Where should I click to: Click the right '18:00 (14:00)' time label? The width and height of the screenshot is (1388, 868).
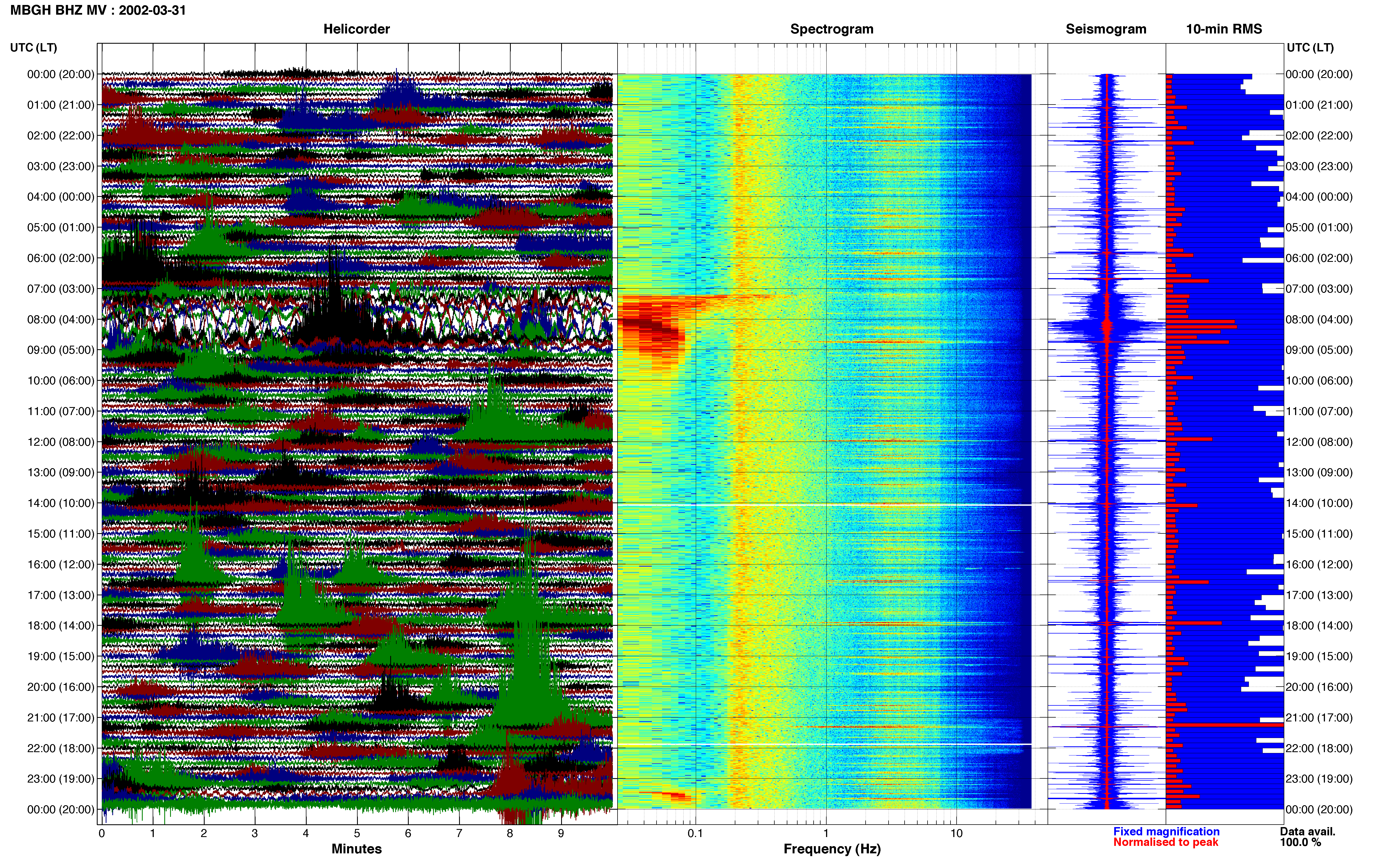click(1319, 626)
